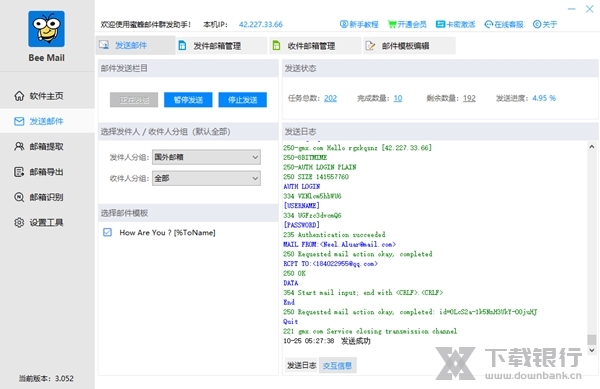Toggle the How Are You template checkbox
Viewport: 600px width, 389px height.
[x=108, y=232]
